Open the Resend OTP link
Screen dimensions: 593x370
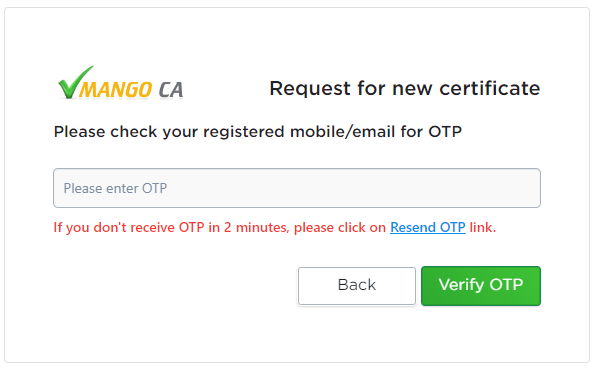(428, 227)
